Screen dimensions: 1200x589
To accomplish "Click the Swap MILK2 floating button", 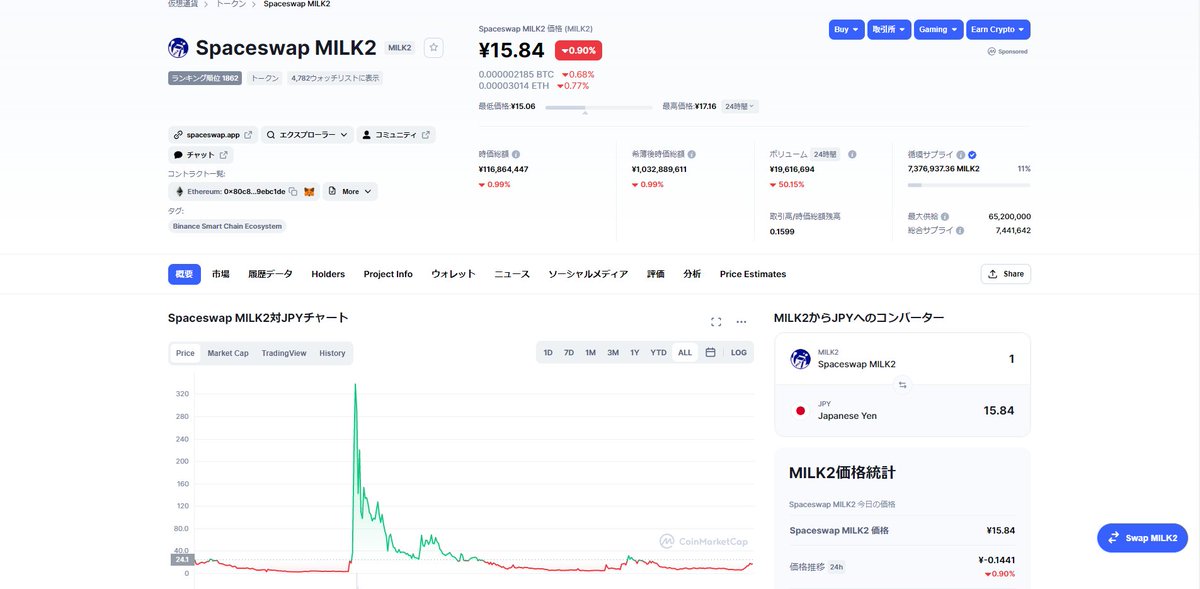I will pos(1143,538).
